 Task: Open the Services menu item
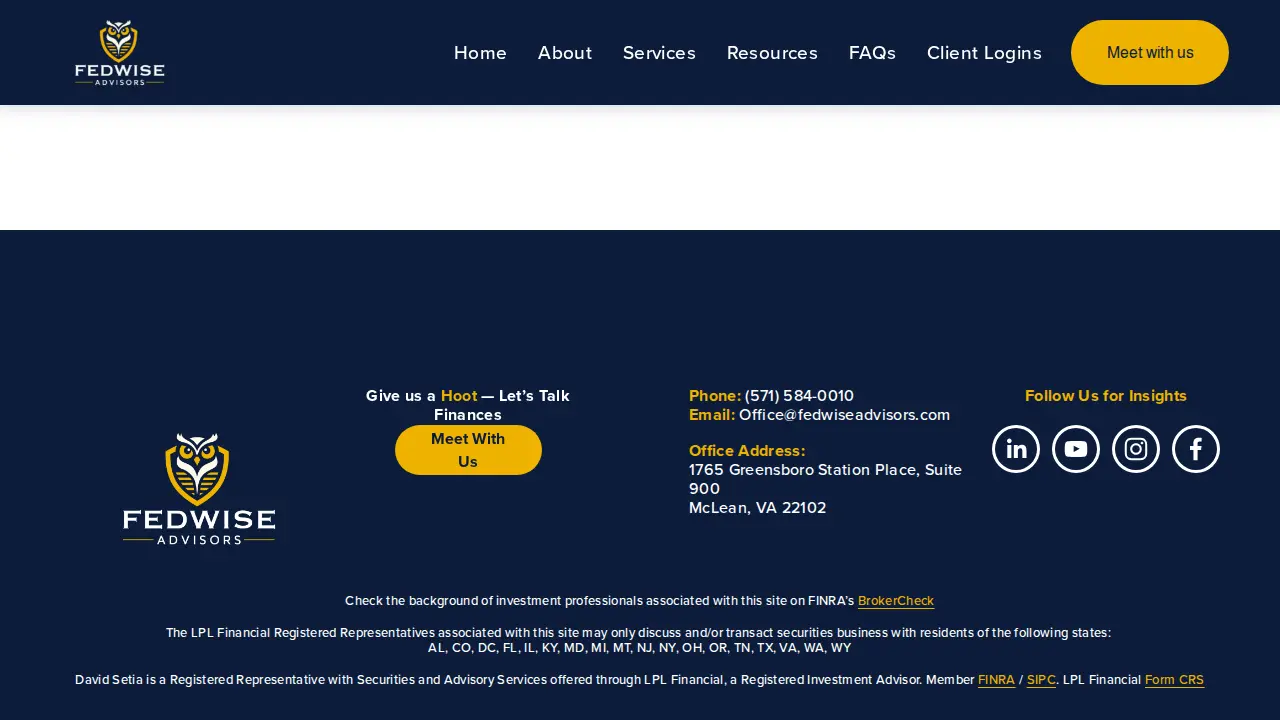coord(659,53)
